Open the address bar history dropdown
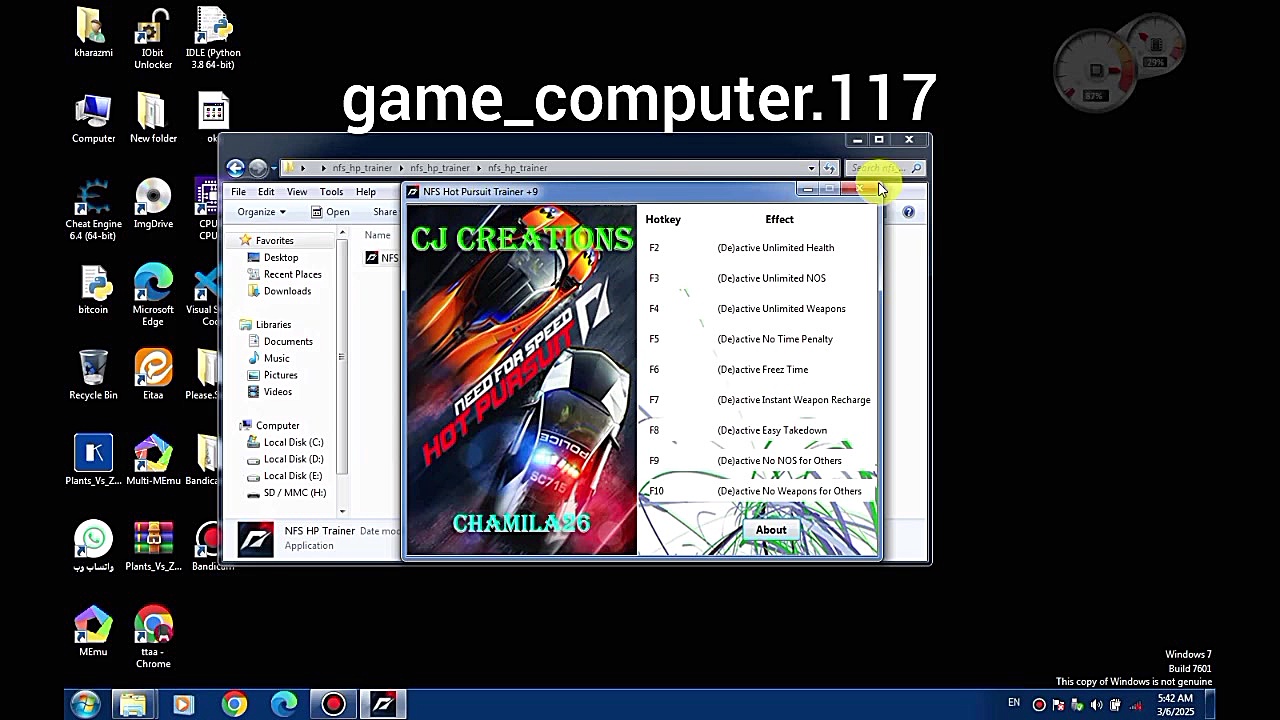Image resolution: width=1280 pixels, height=720 pixels. point(811,168)
